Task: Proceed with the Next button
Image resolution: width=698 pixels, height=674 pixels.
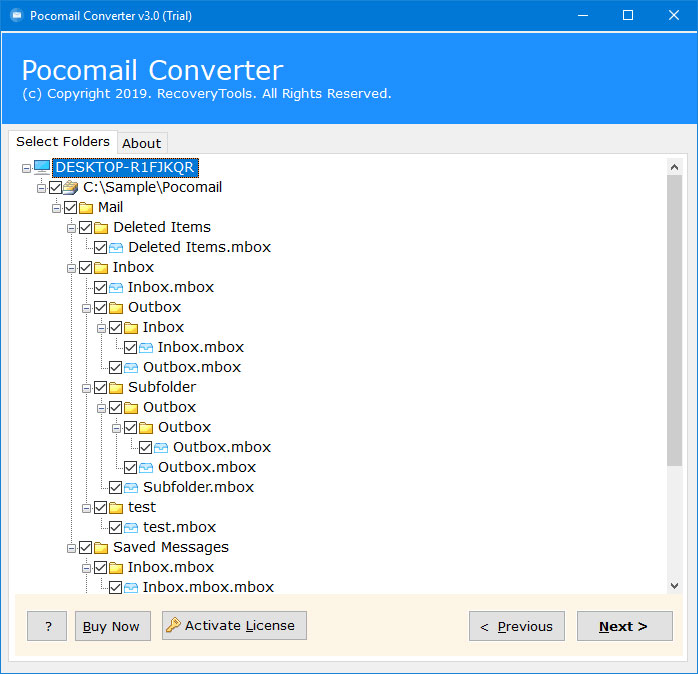Action: 625,626
